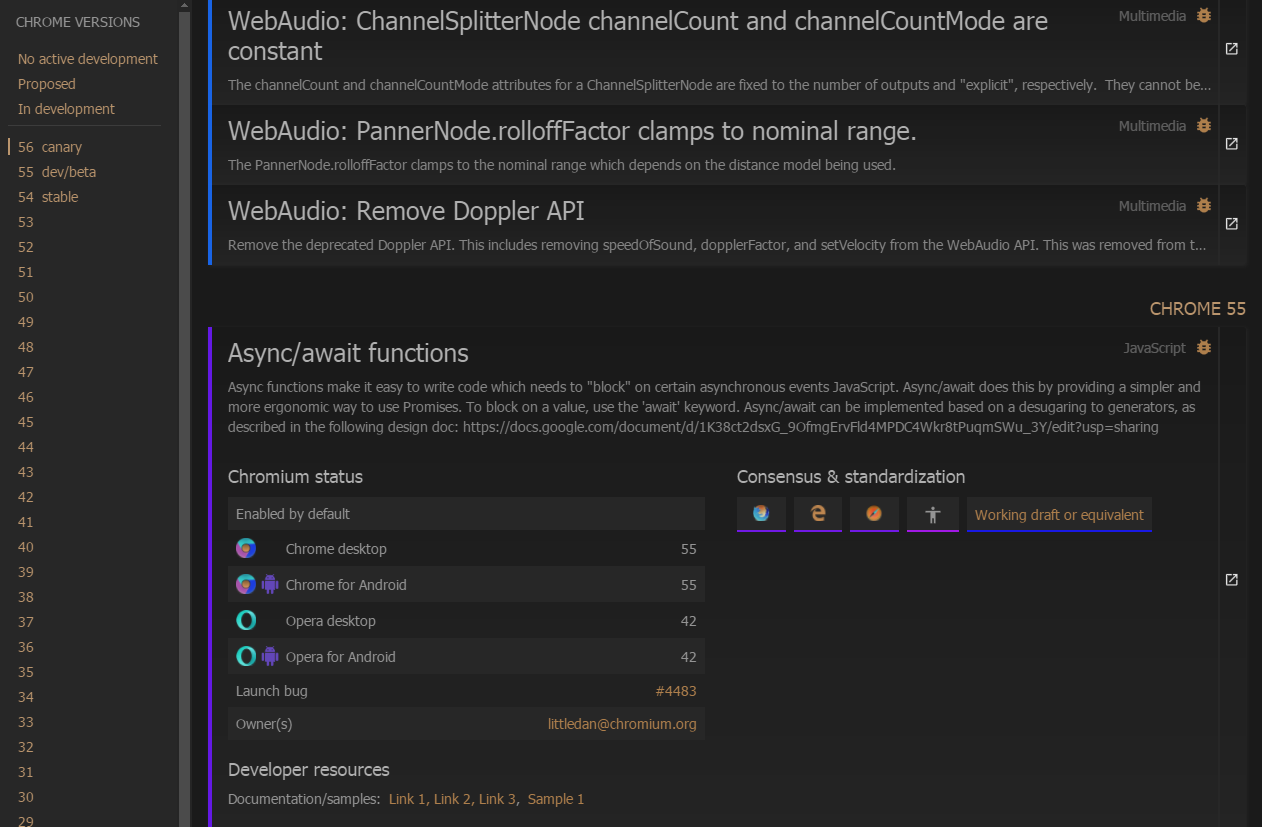Click bug icon for Remove Doppler API

coord(1204,206)
